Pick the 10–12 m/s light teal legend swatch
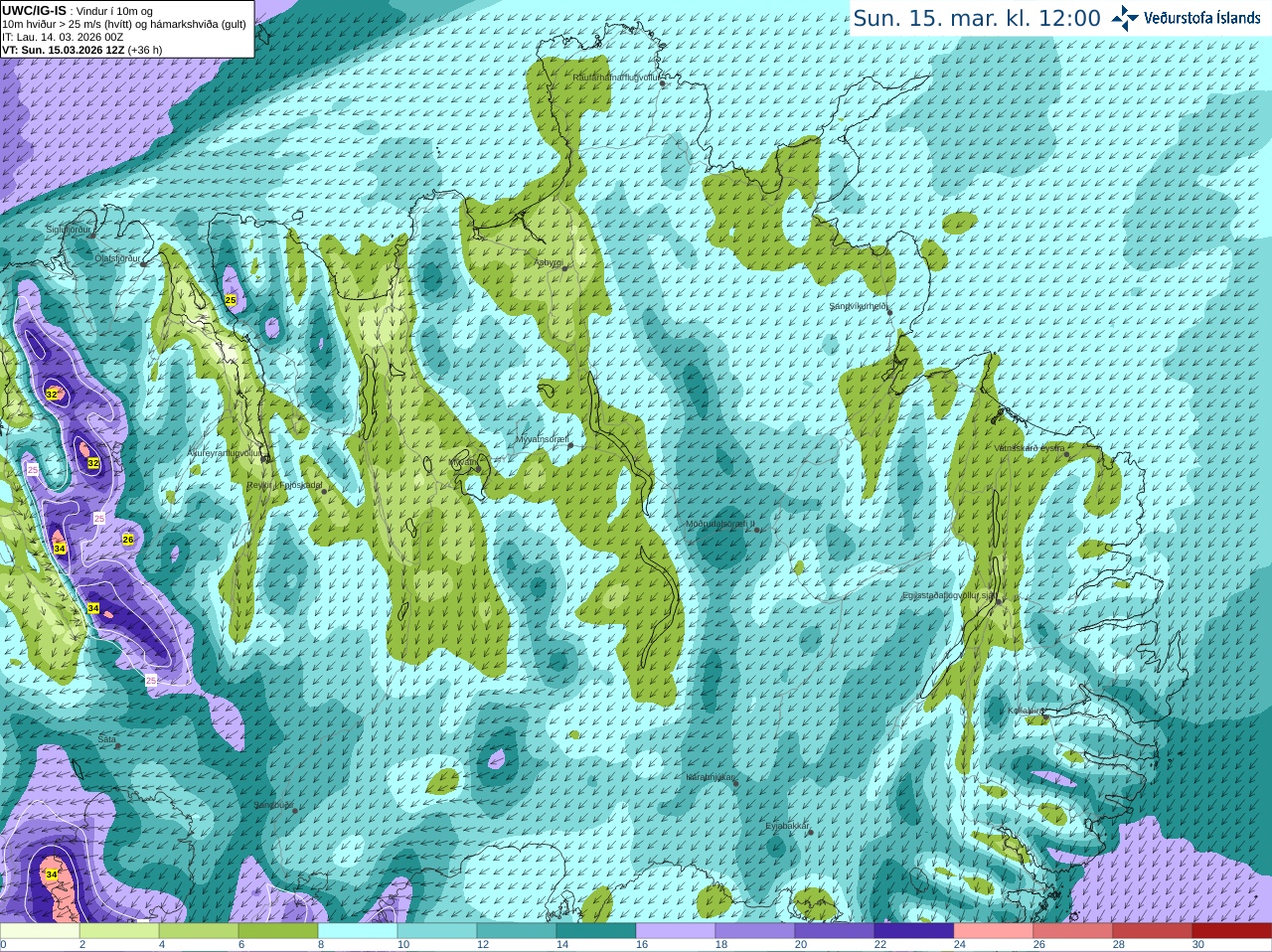1272x952 pixels. click(437, 931)
